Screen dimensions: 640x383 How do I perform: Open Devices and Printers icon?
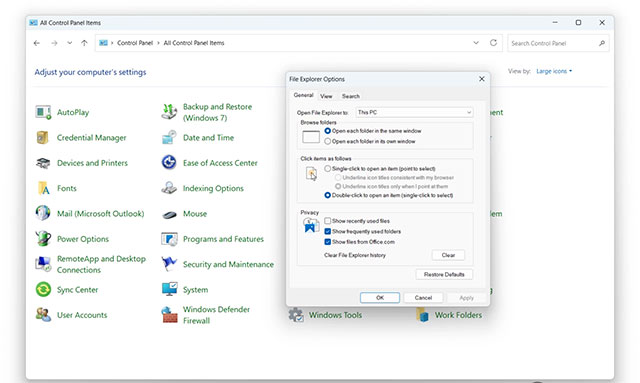[x=43, y=163]
